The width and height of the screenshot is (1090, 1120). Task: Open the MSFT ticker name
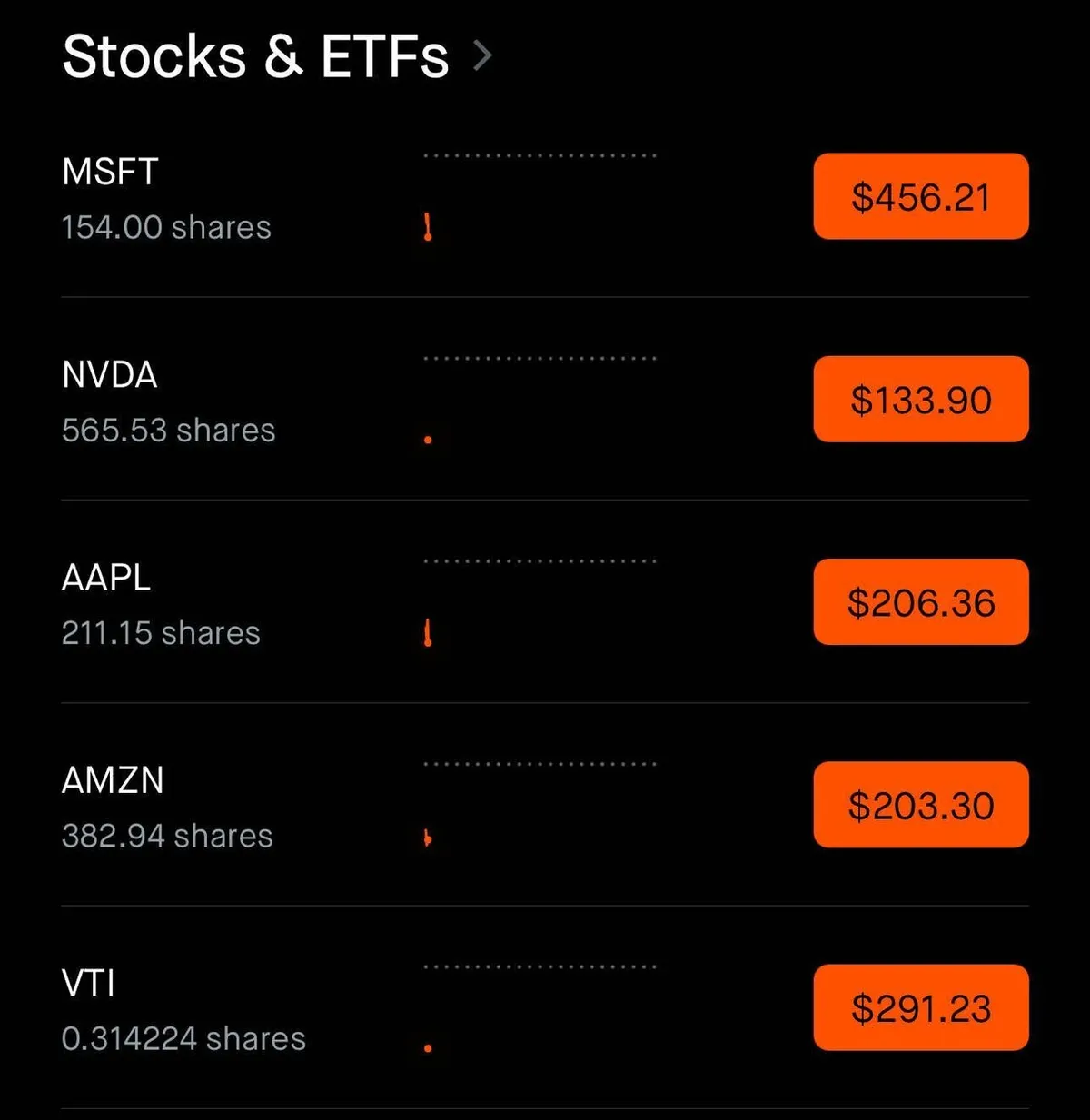(110, 172)
